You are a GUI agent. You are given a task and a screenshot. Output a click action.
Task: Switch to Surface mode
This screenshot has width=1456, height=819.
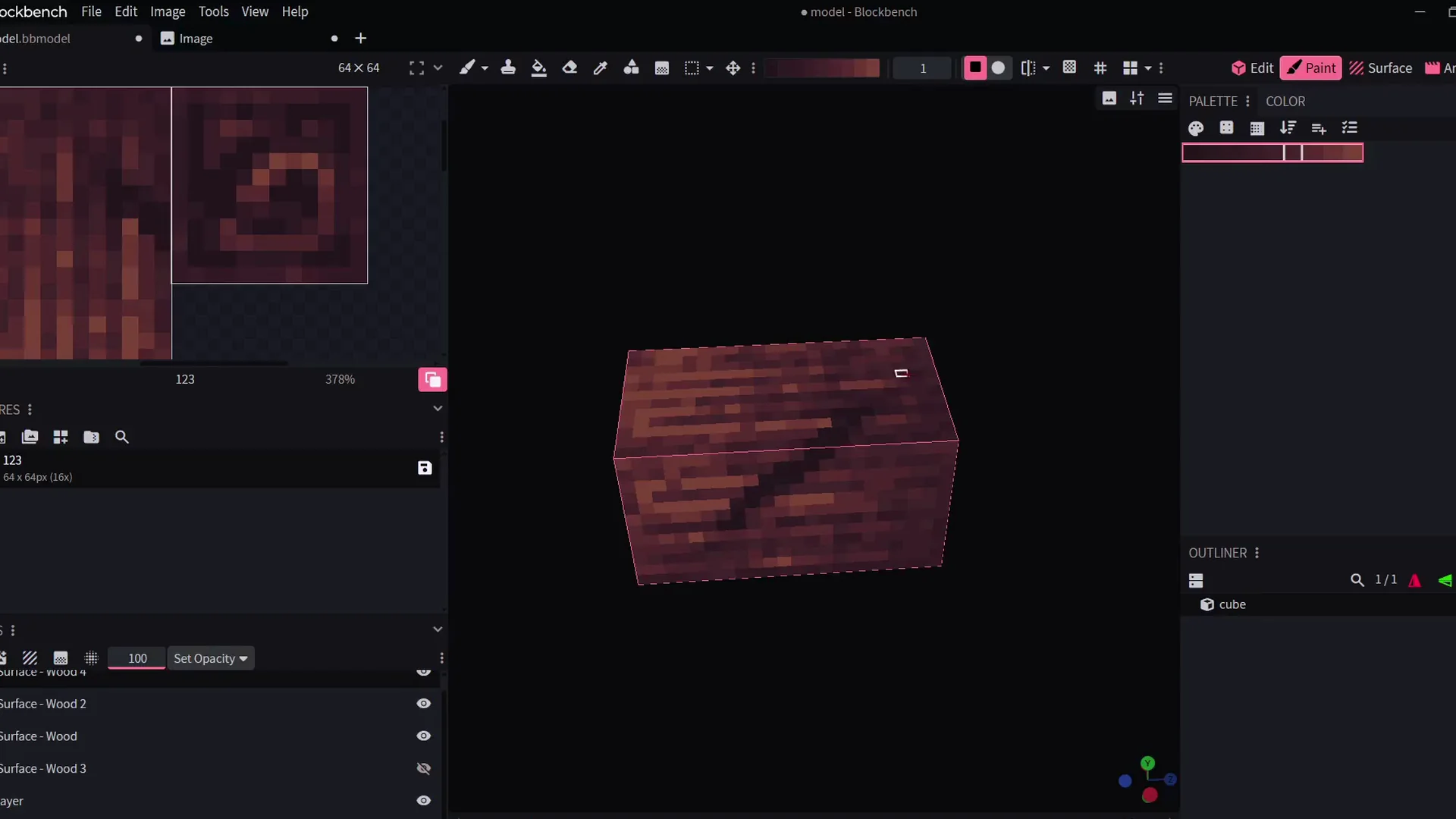click(x=1380, y=68)
